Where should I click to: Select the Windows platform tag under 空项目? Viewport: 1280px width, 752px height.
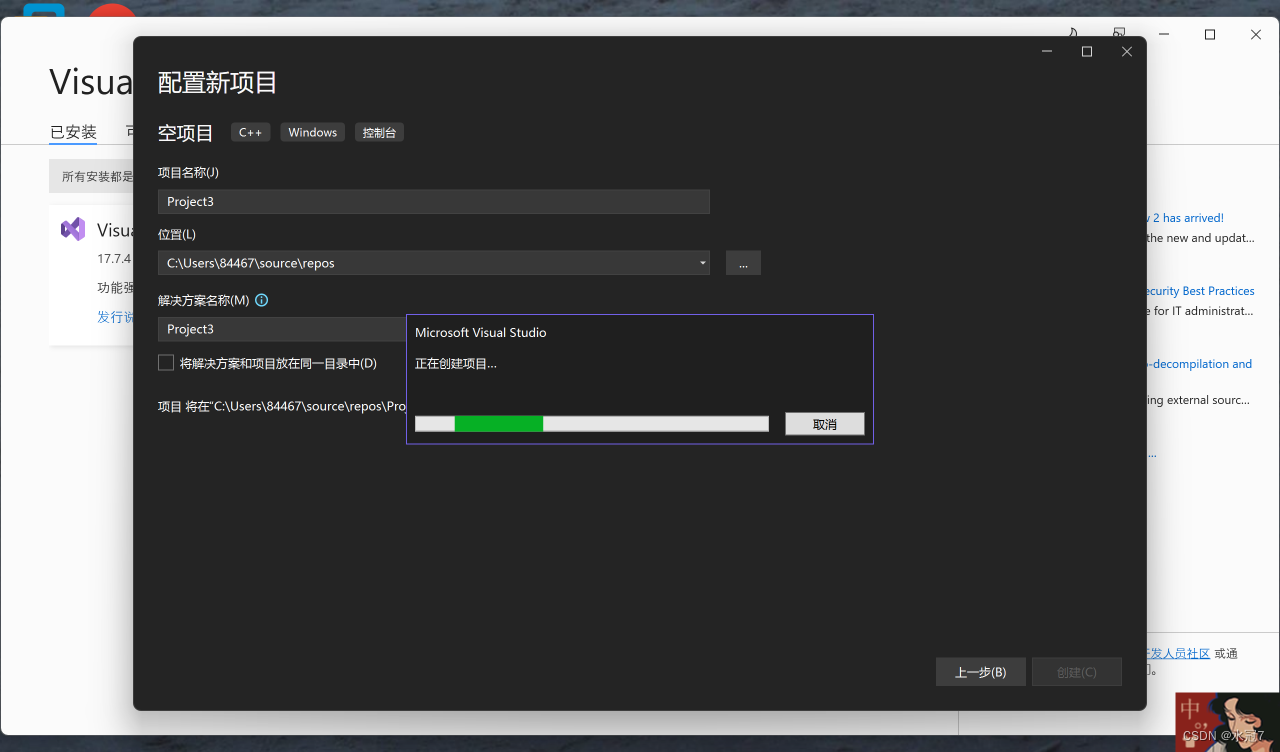[x=312, y=131]
